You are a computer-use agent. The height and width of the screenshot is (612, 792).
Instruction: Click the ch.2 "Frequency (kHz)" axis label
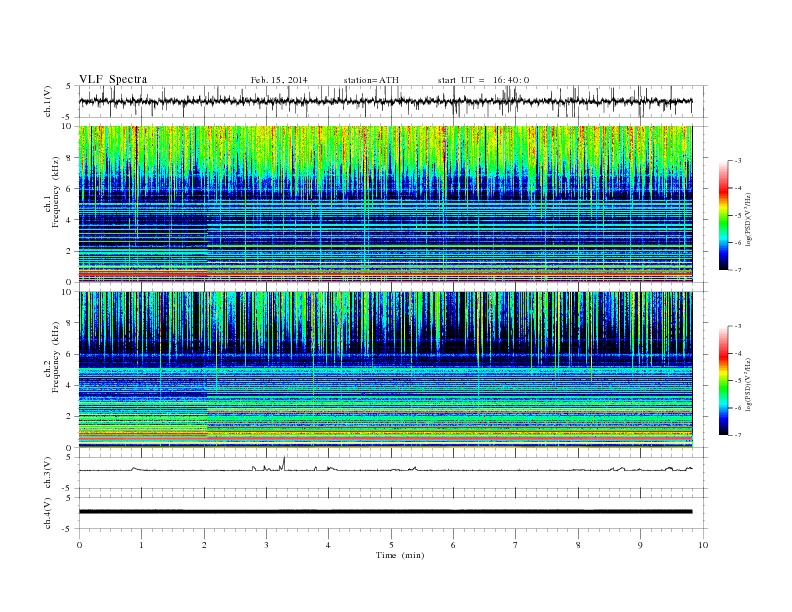(x=56, y=357)
